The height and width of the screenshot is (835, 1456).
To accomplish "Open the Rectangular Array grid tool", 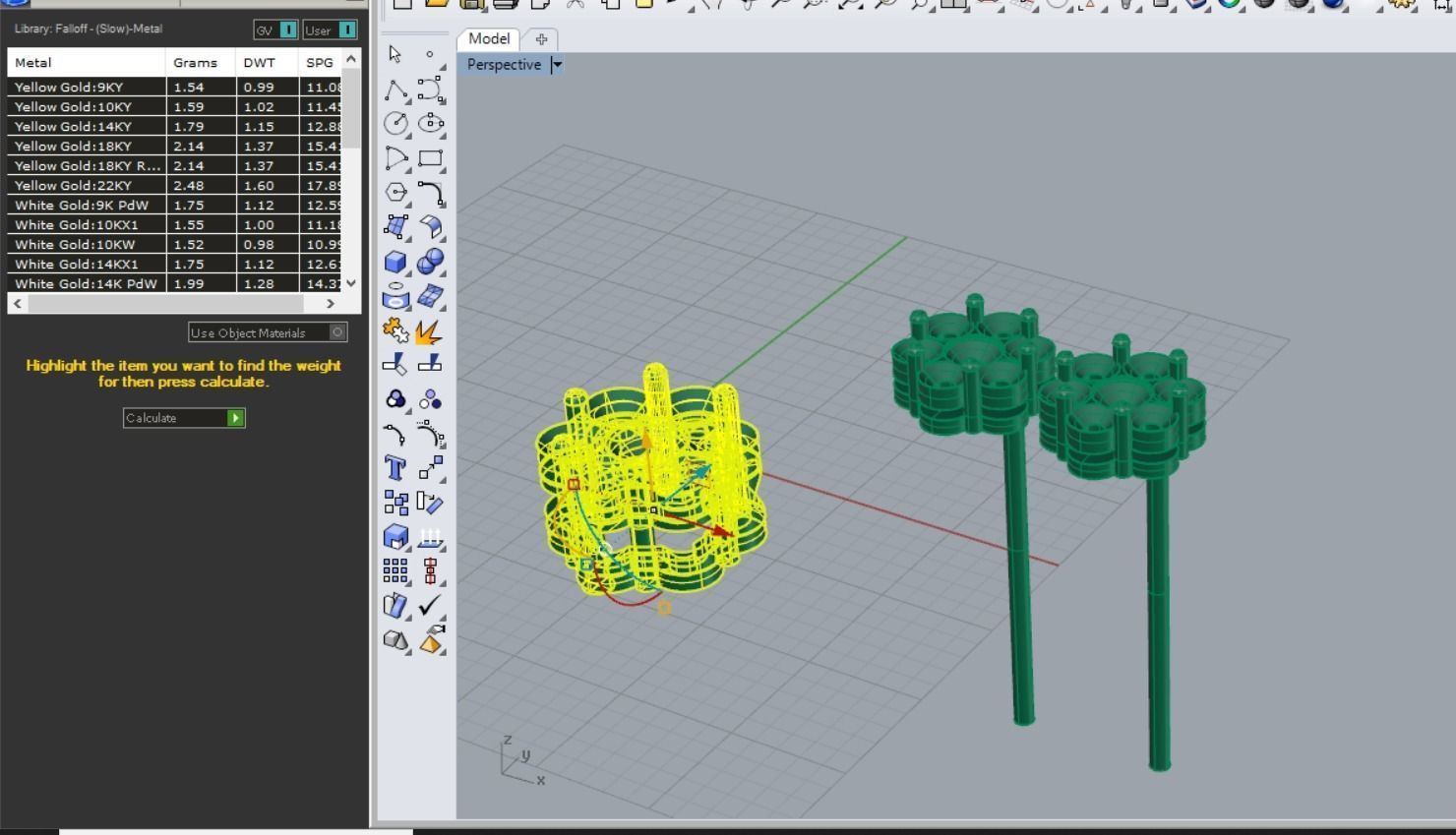I will click(395, 571).
